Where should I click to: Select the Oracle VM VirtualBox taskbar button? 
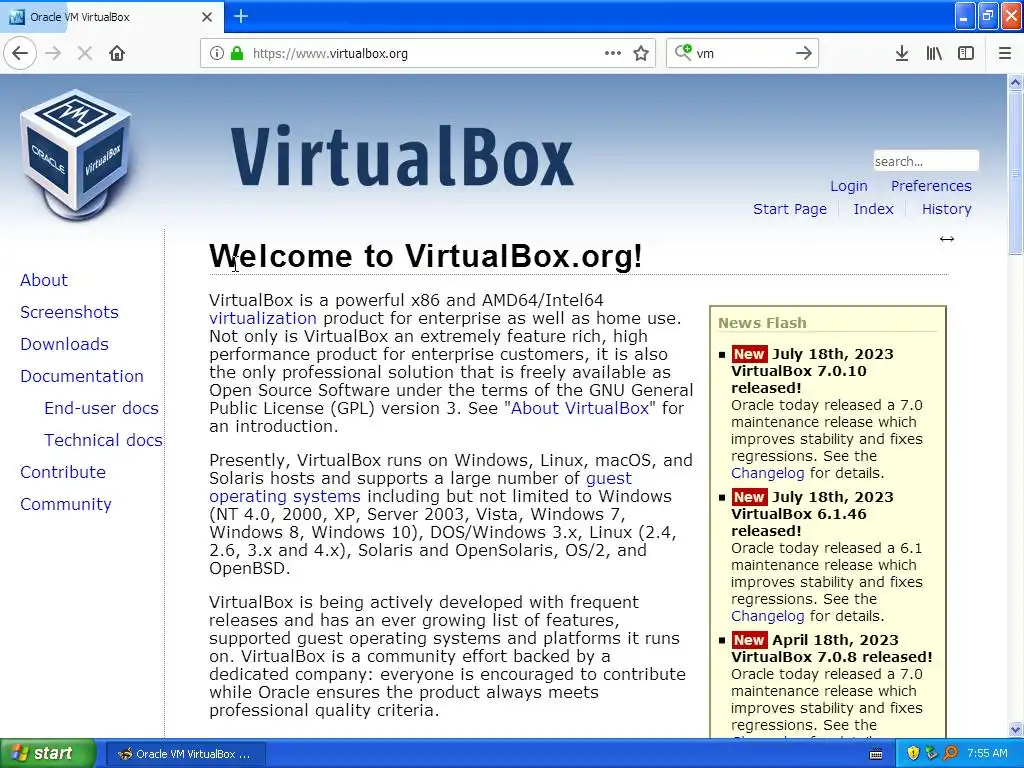pyautogui.click(x=185, y=754)
